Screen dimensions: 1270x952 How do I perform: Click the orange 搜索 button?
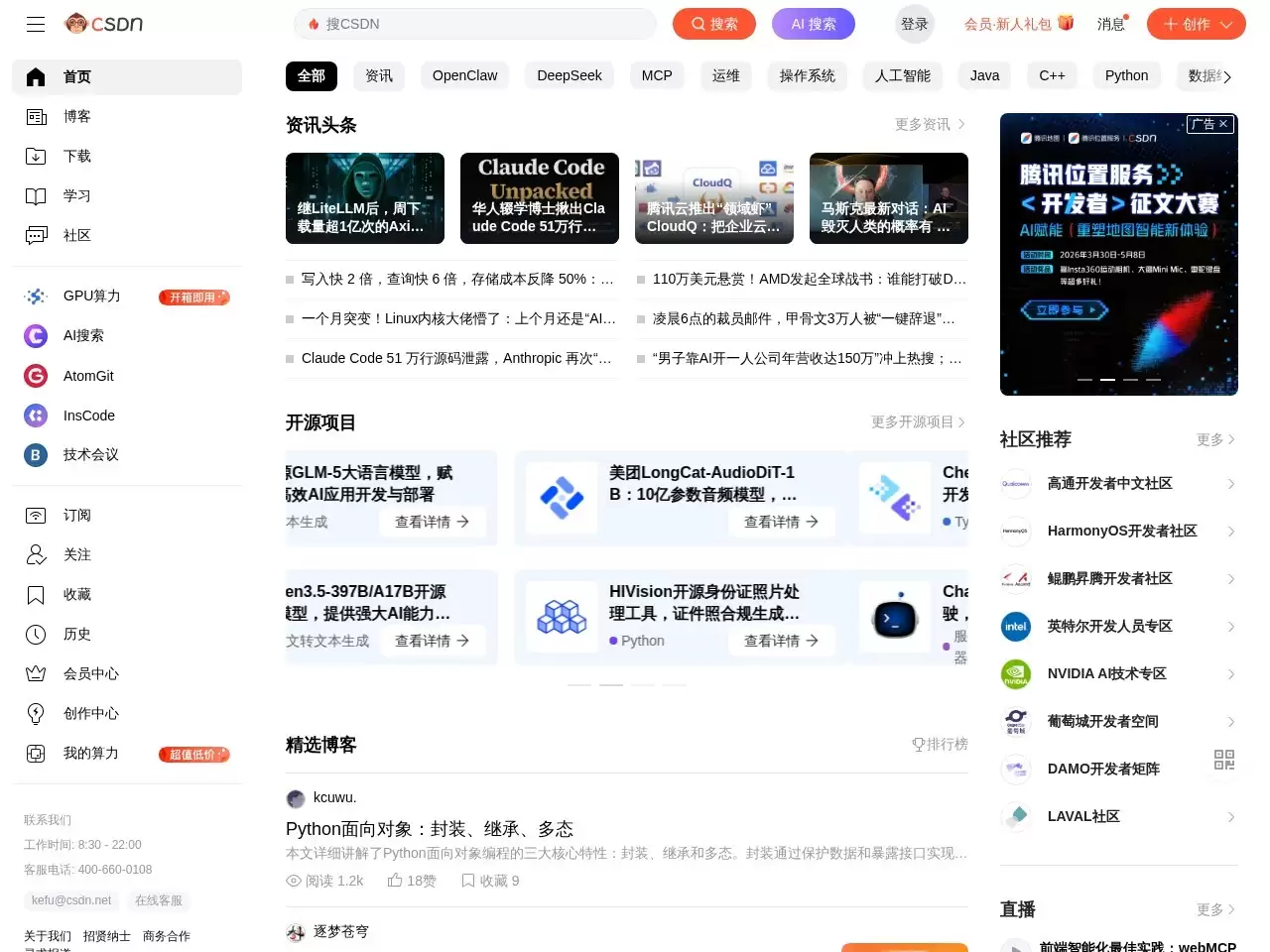714,24
